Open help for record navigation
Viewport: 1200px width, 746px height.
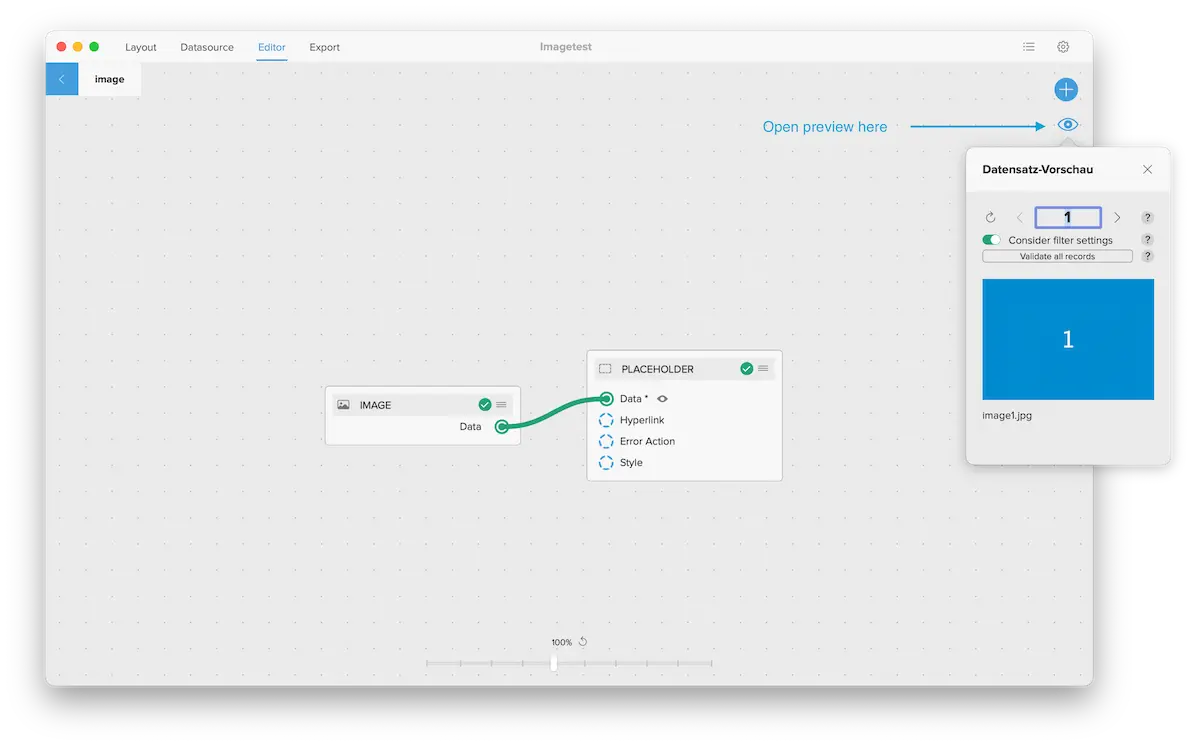pyautogui.click(x=1147, y=218)
